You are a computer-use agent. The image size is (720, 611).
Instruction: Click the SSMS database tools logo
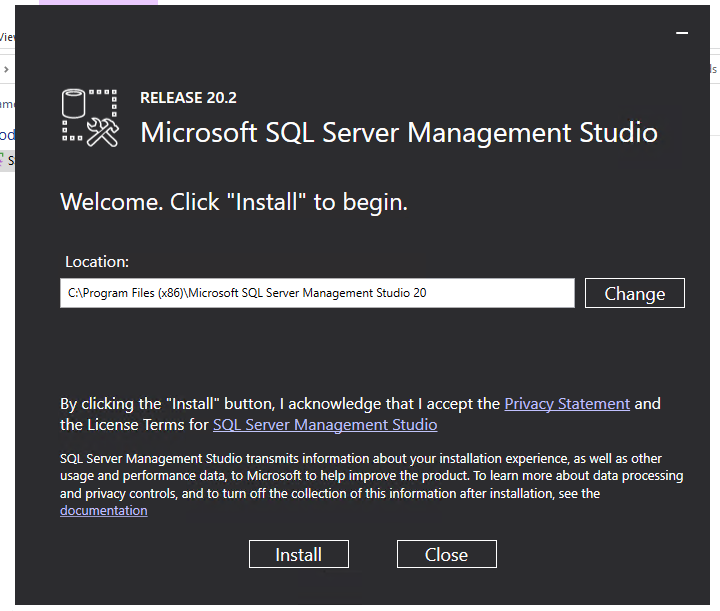click(x=90, y=118)
